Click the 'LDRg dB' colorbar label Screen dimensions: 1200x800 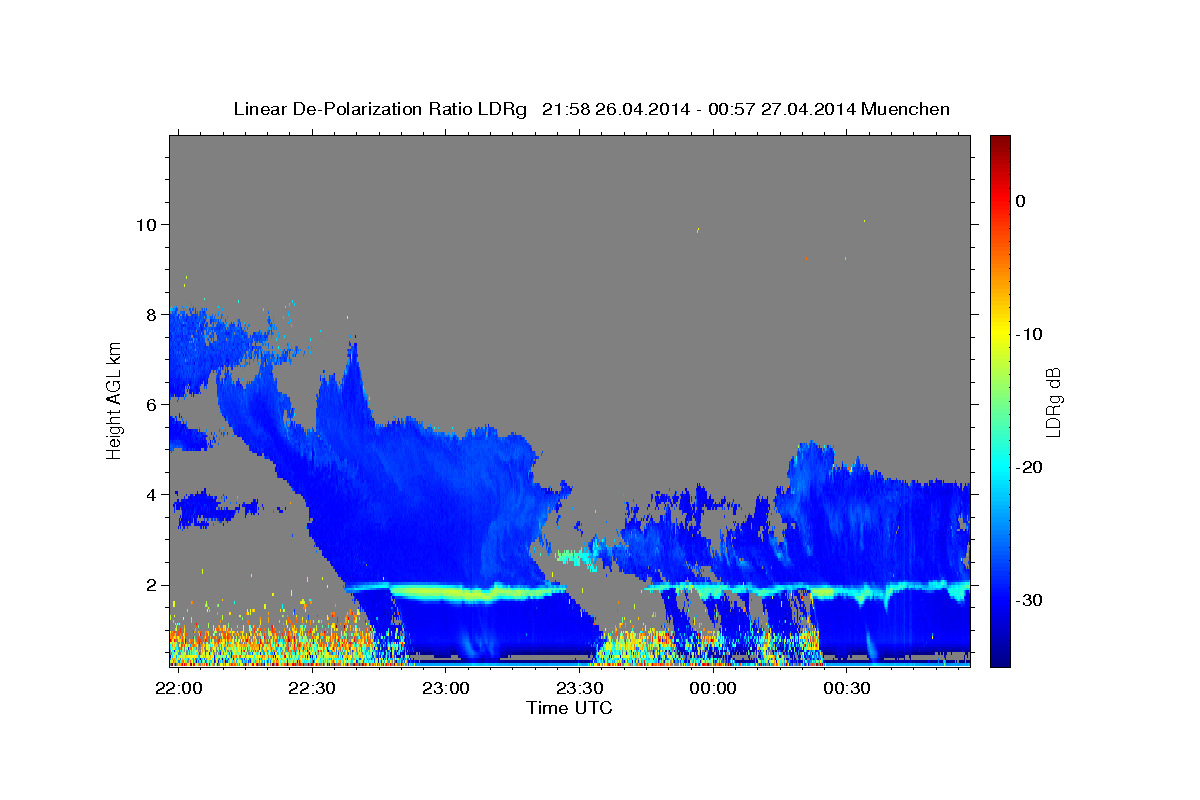(1053, 402)
